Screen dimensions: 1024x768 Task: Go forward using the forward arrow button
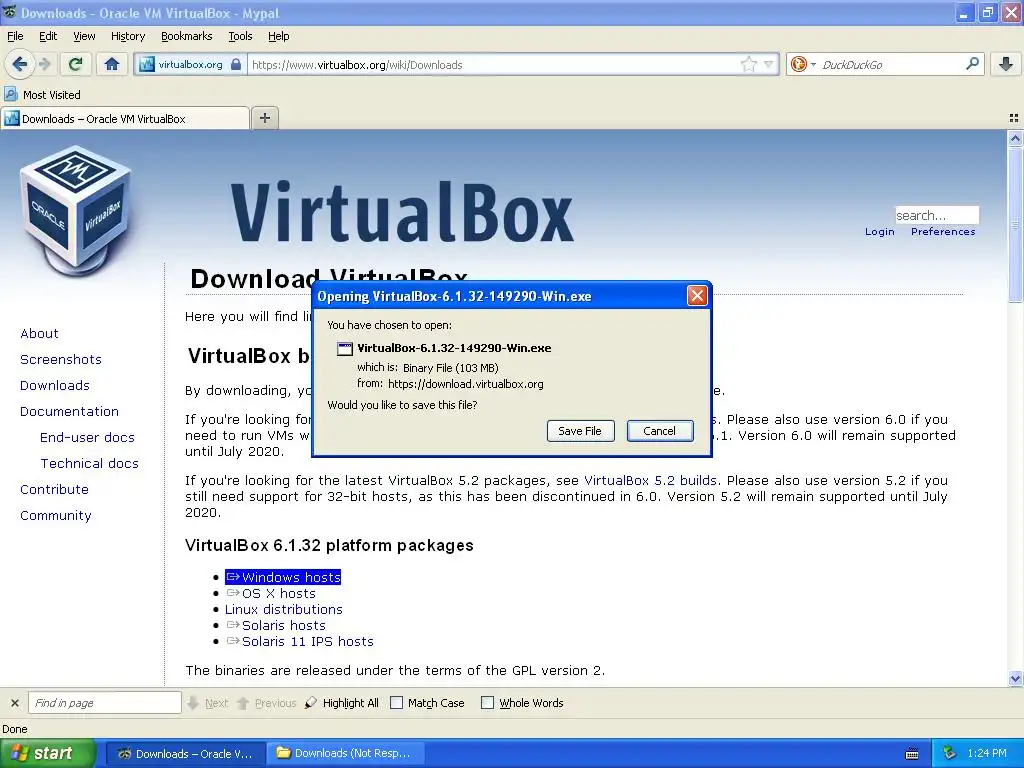coord(45,64)
